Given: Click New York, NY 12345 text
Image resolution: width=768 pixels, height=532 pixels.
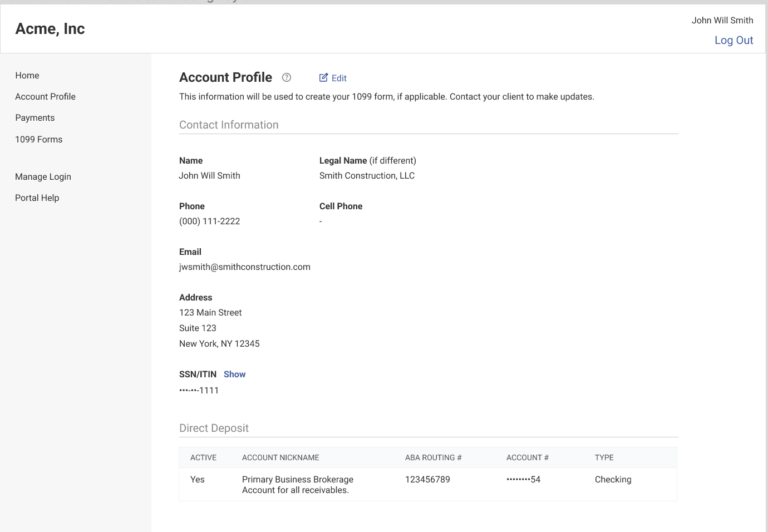Looking at the screenshot, I should (219, 344).
